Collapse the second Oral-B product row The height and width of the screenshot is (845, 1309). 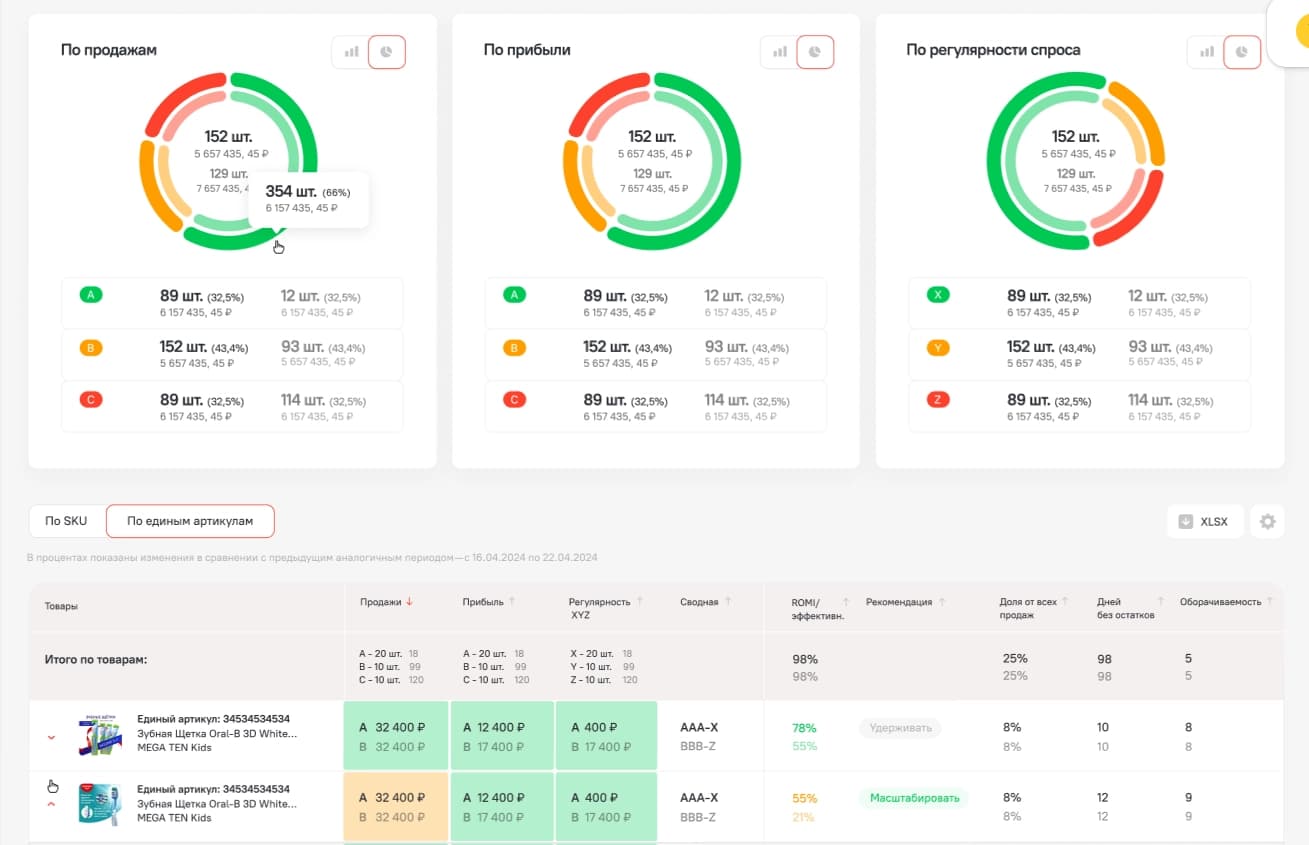[x=52, y=804]
